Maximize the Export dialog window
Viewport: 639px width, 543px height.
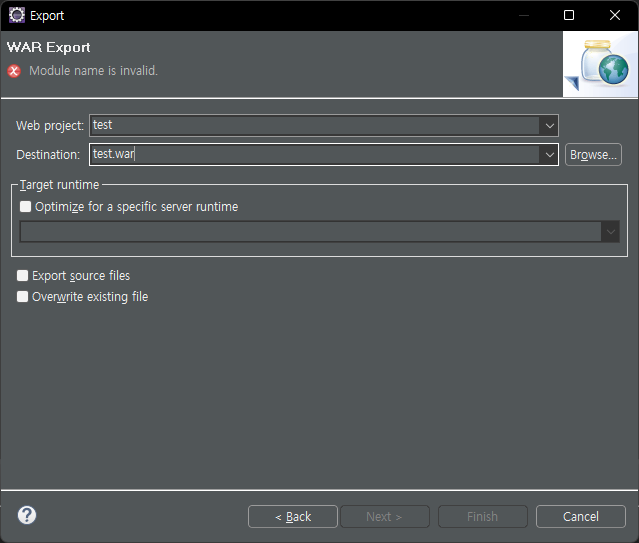[569, 15]
